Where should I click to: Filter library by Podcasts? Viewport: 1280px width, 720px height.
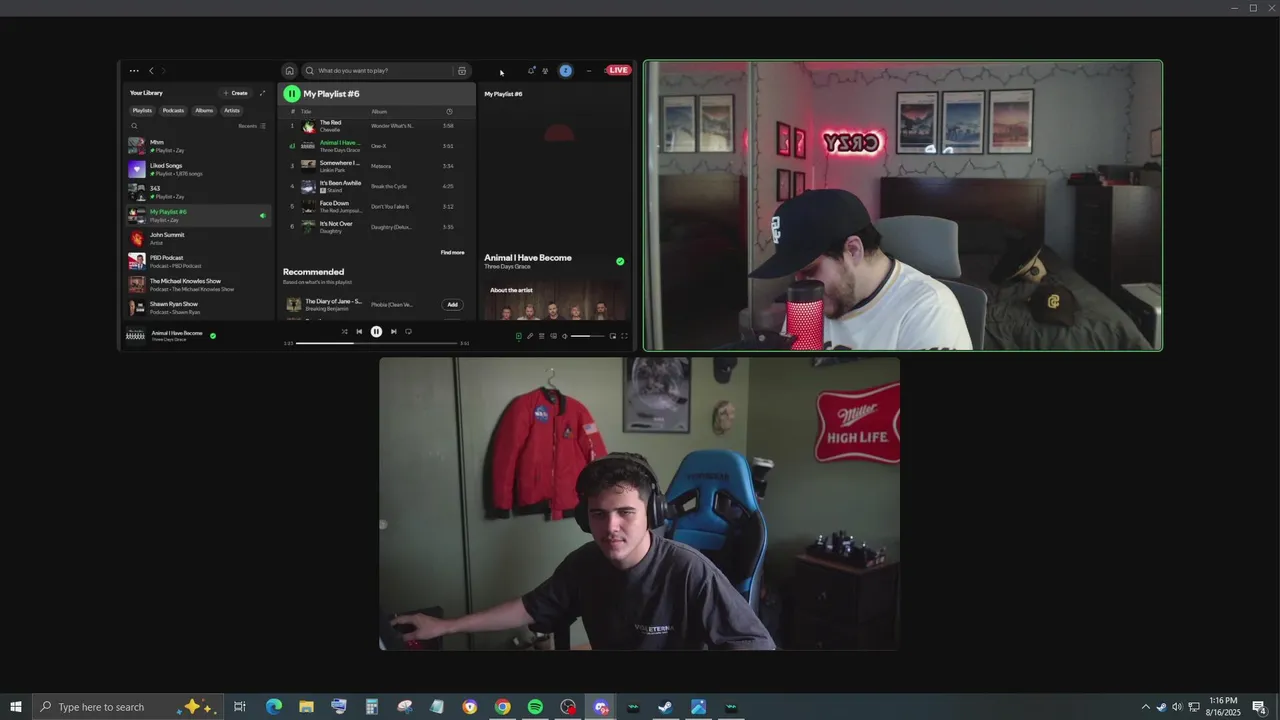[x=173, y=111]
